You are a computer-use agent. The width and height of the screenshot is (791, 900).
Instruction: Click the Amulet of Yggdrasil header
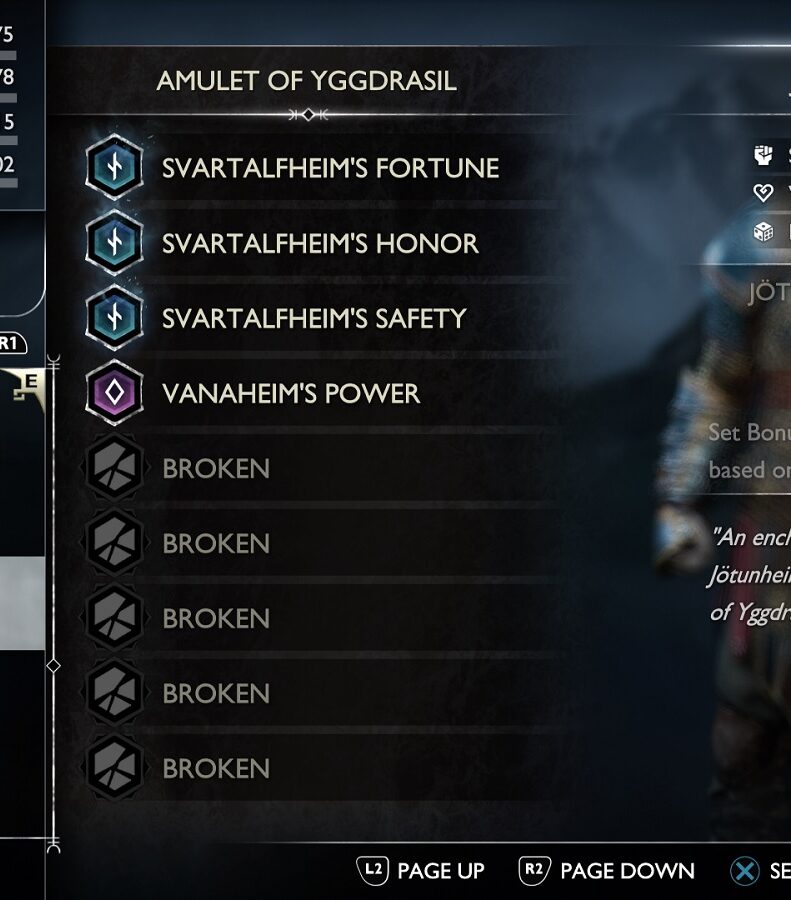[307, 80]
